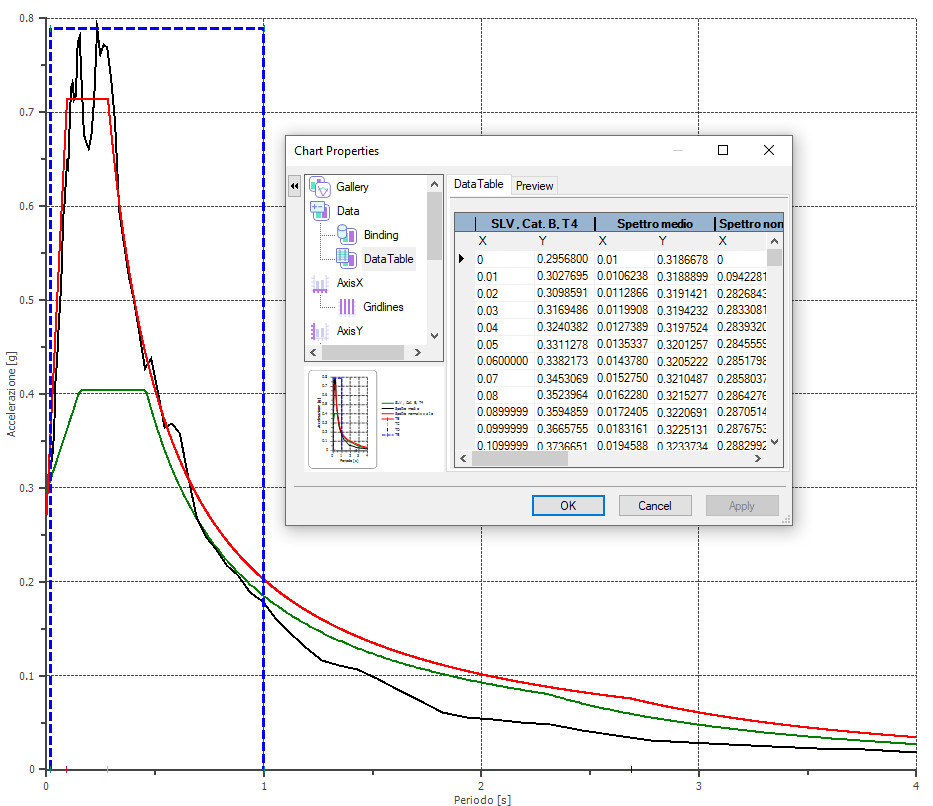The image size is (933, 806).
Task: Click the 'SLV, Cat. B, T4' column header
Action: click(534, 224)
